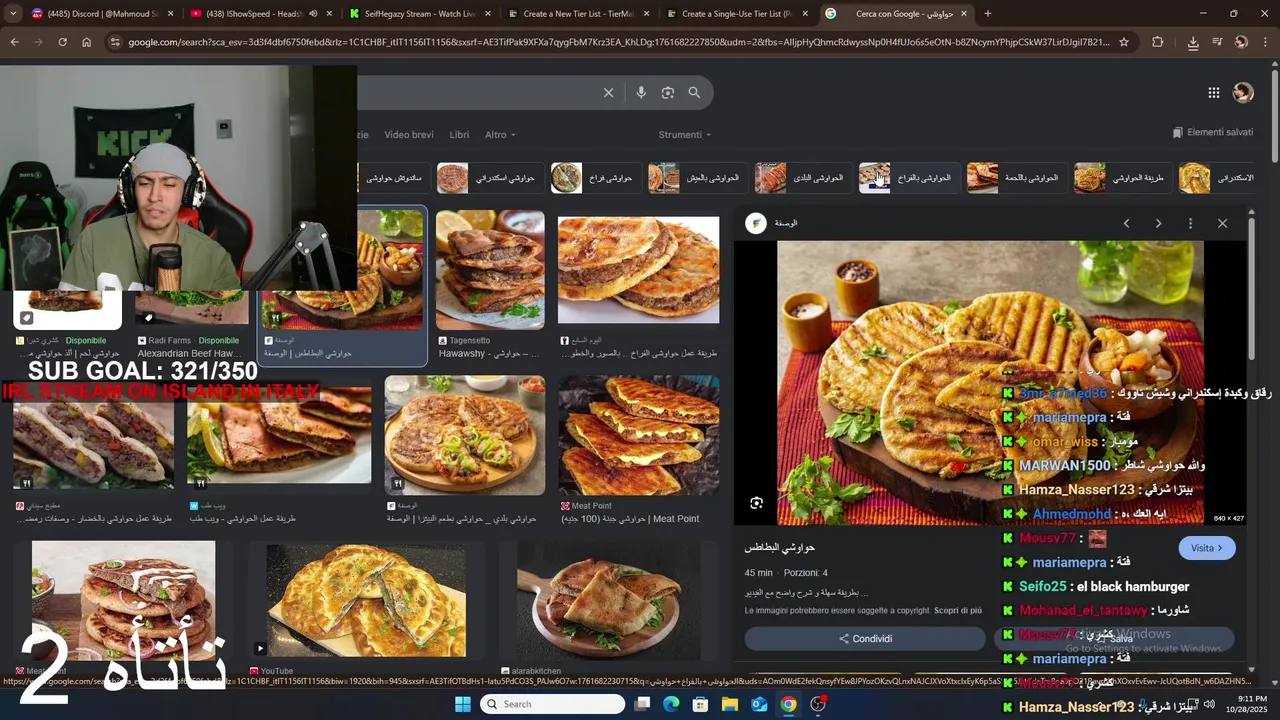
Task: Launch Microsoft Edge from taskbar
Action: coord(672,704)
